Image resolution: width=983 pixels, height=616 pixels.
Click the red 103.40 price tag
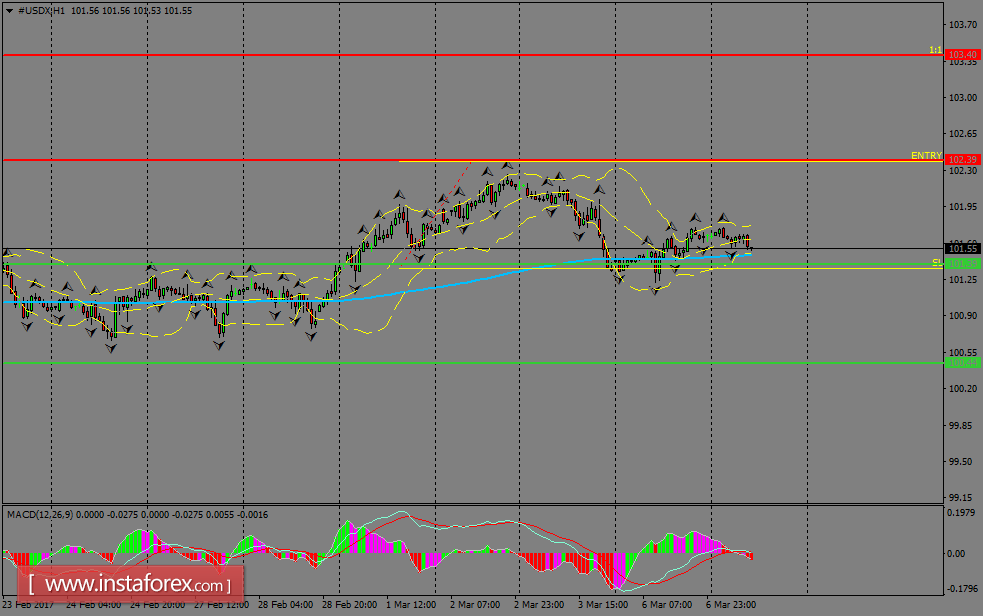[x=961, y=56]
